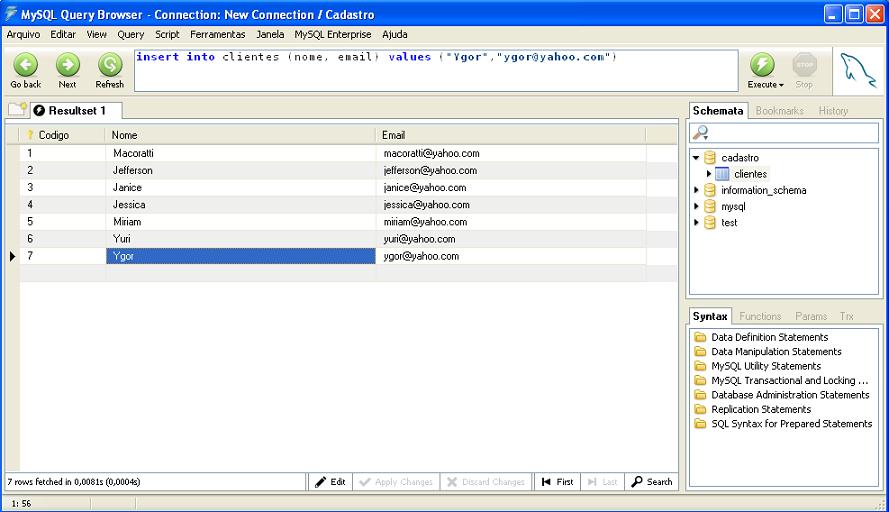
Task: Open Data Manipulation Statements folder
Action: coord(701,352)
